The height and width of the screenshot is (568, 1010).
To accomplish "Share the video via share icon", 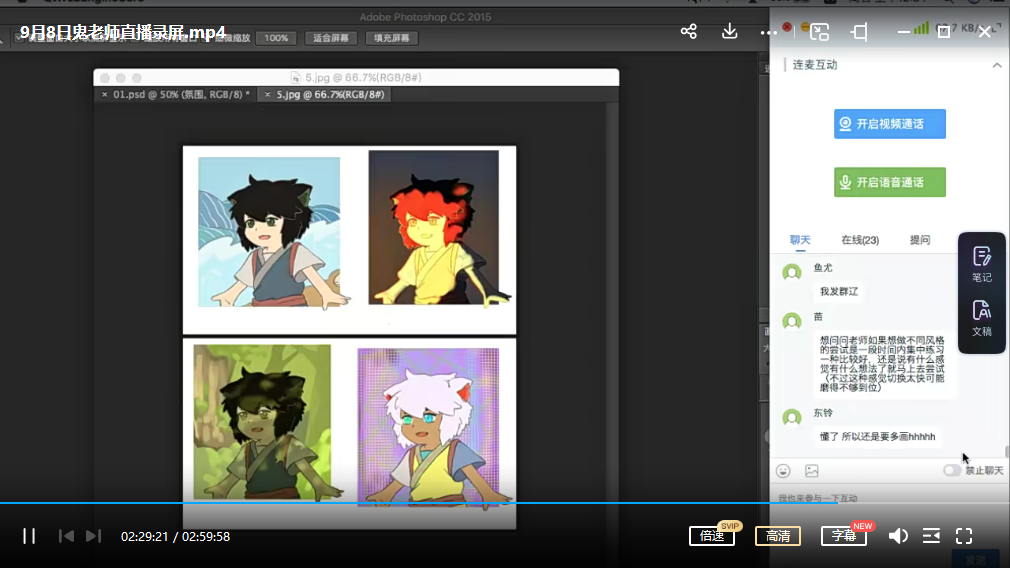I will 689,31.
